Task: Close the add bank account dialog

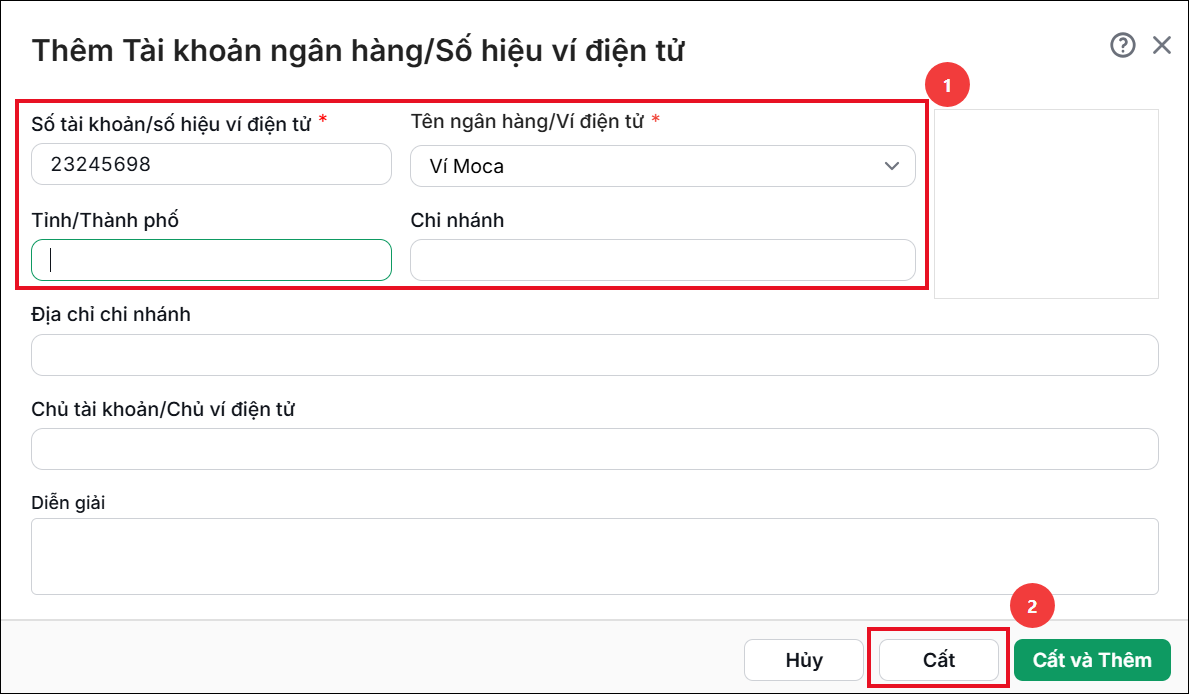Action: pyautogui.click(x=1162, y=46)
